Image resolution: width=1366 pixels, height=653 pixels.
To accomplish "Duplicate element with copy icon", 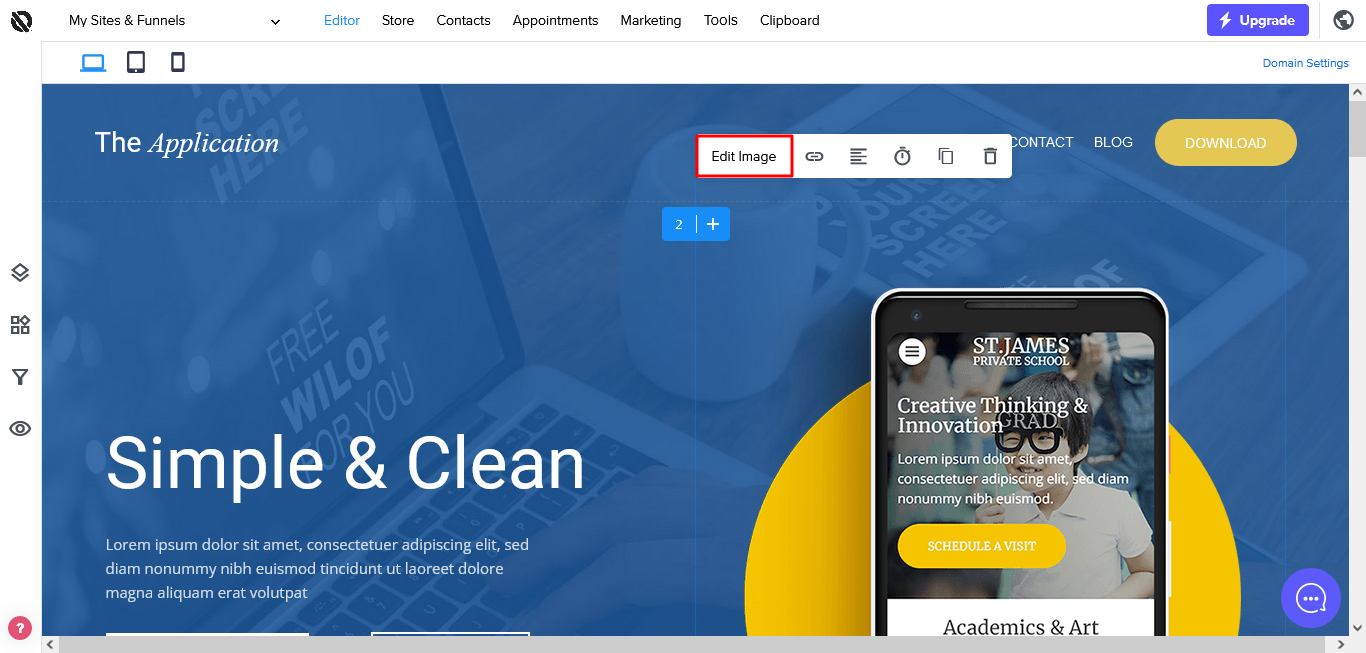I will [x=946, y=156].
